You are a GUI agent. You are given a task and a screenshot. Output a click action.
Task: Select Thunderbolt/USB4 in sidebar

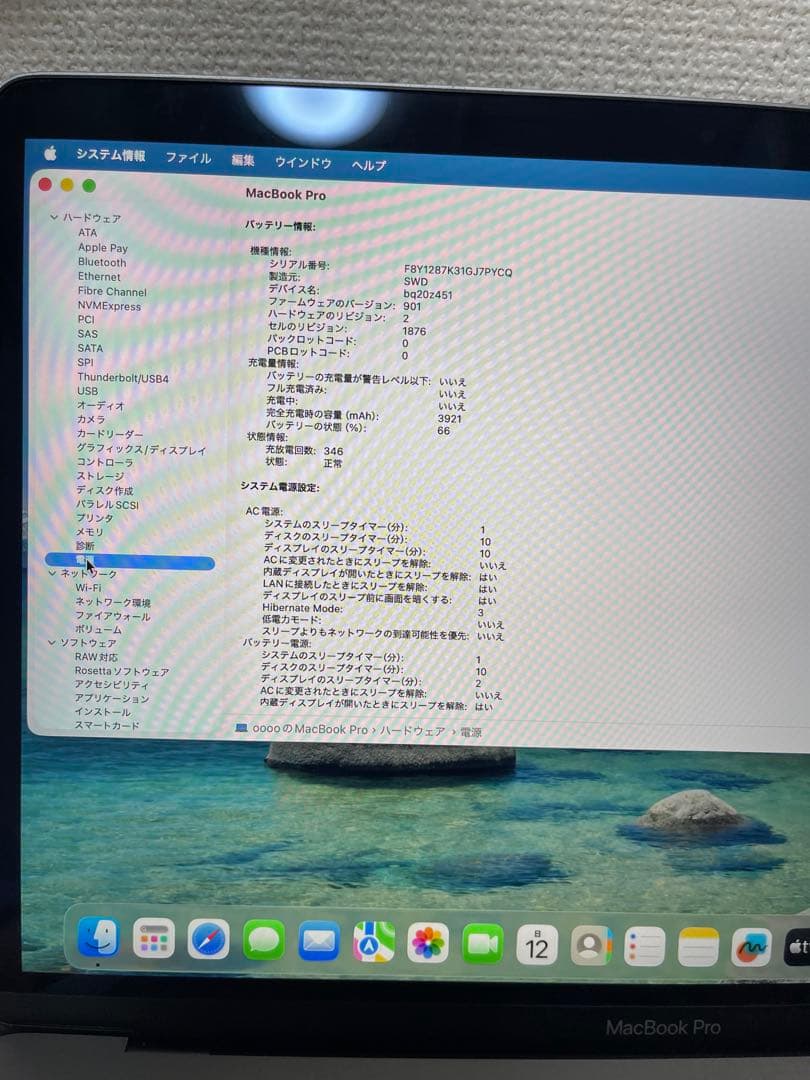(x=123, y=377)
